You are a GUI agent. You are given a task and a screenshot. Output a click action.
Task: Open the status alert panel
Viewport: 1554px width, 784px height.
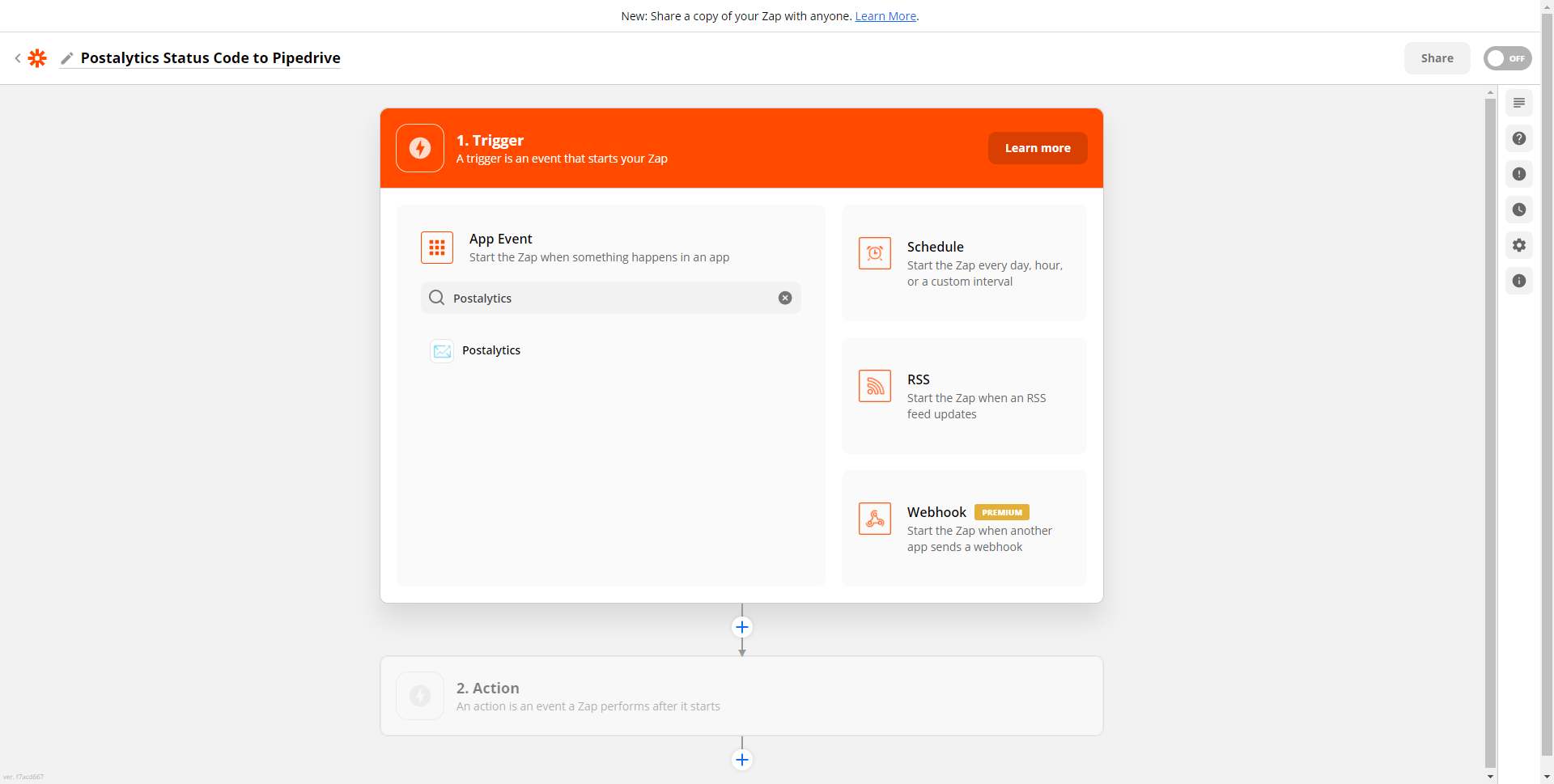(1519, 174)
